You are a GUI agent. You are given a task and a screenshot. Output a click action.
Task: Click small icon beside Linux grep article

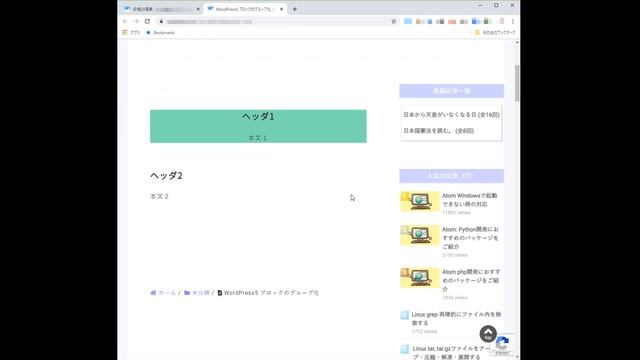coord(404,315)
